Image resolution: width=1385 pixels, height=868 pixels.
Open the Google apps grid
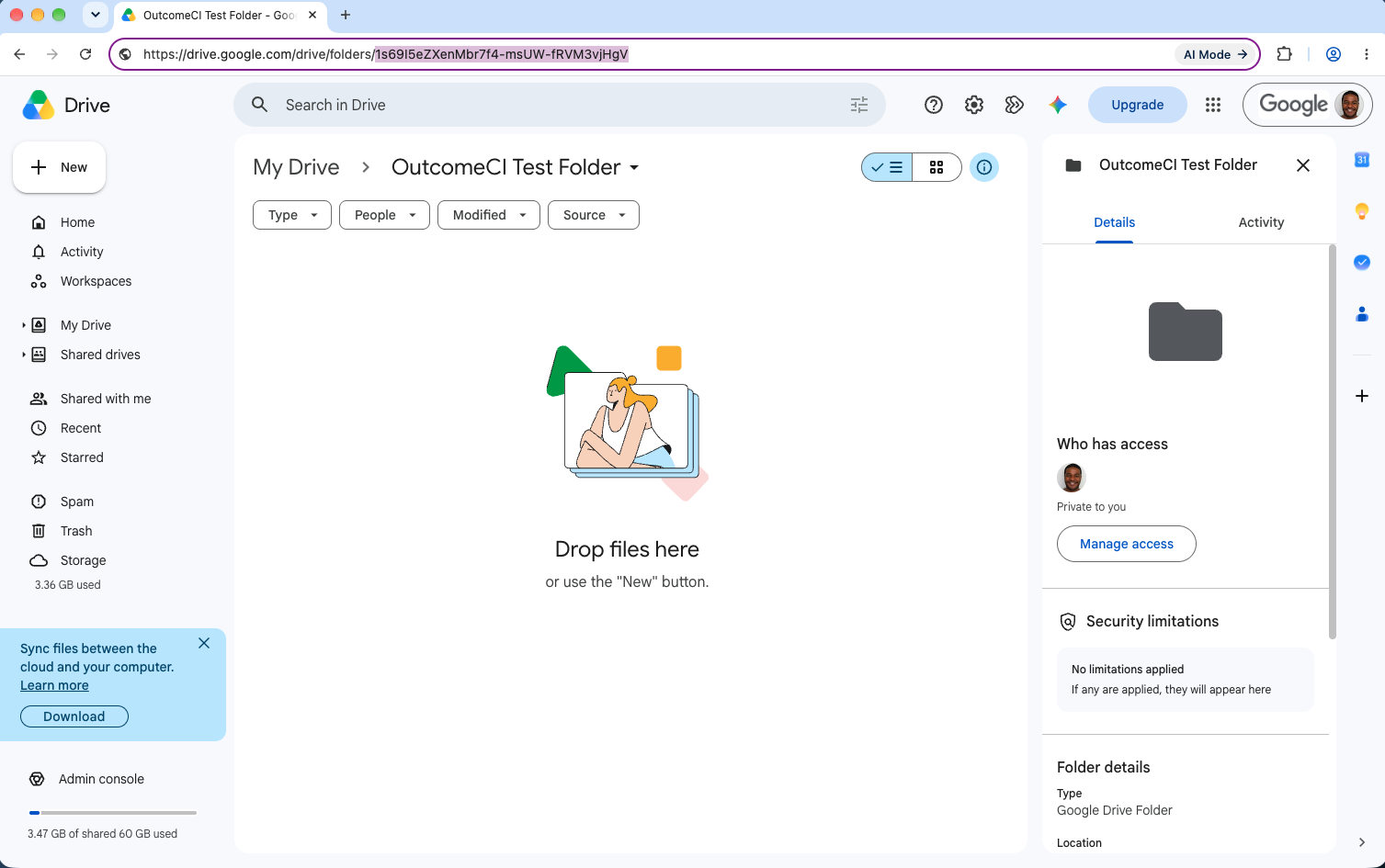[x=1213, y=105]
